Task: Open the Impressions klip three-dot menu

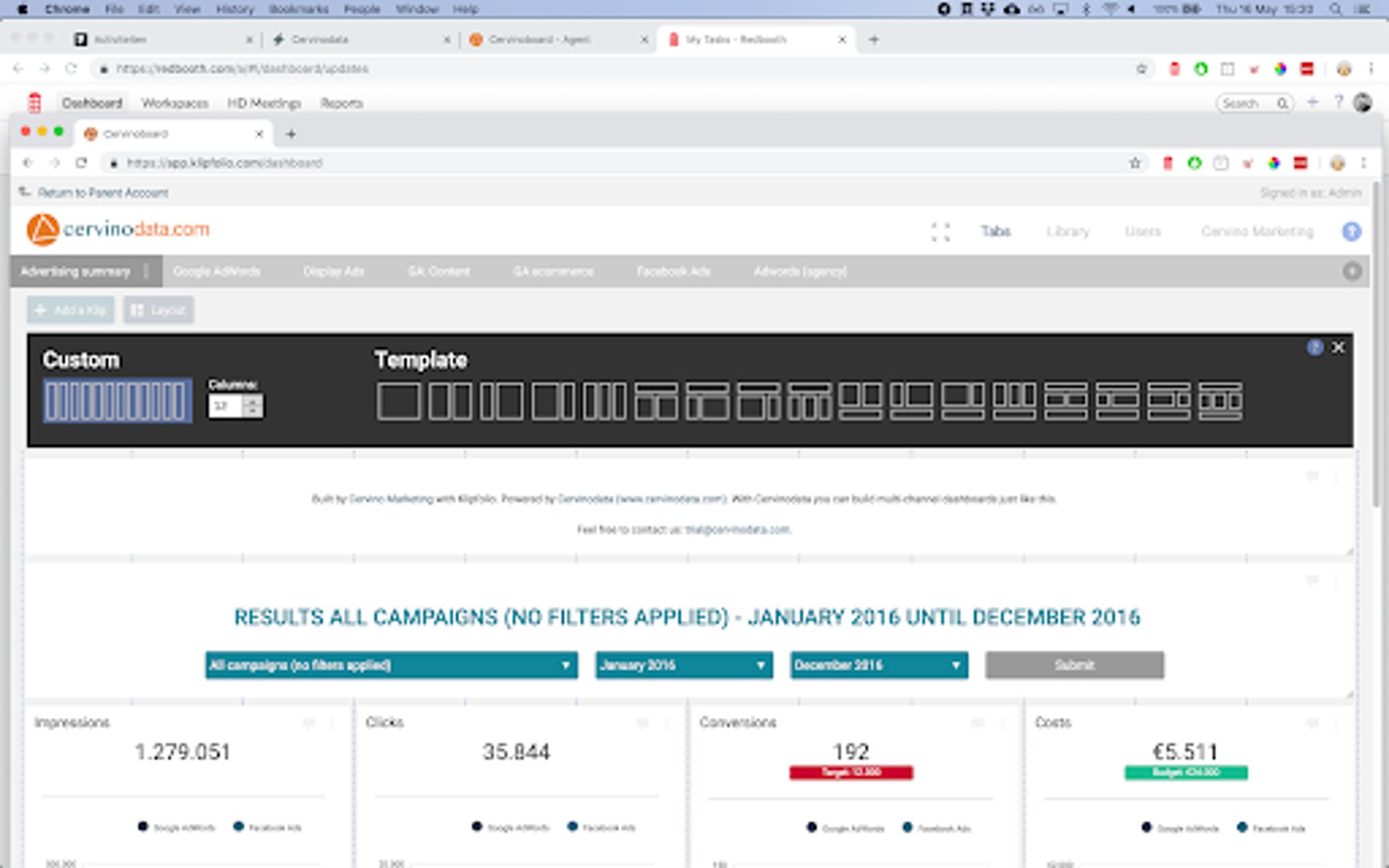Action: (333, 723)
